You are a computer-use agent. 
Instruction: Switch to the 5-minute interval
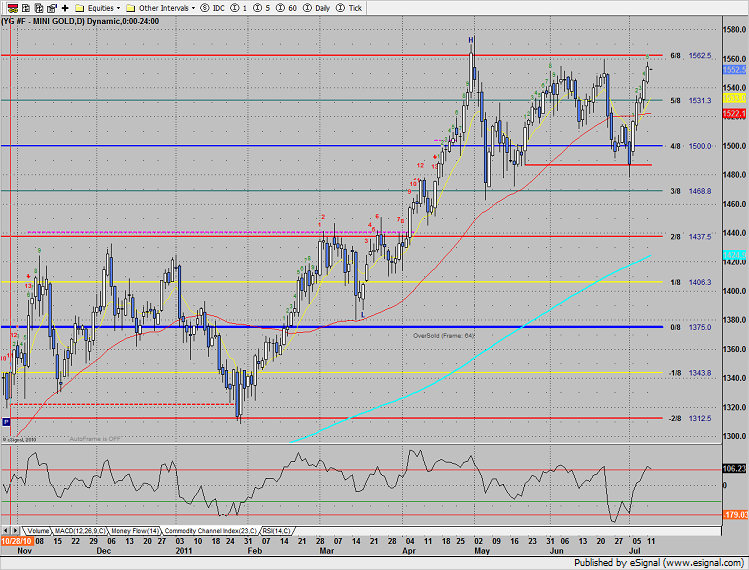[261, 8]
